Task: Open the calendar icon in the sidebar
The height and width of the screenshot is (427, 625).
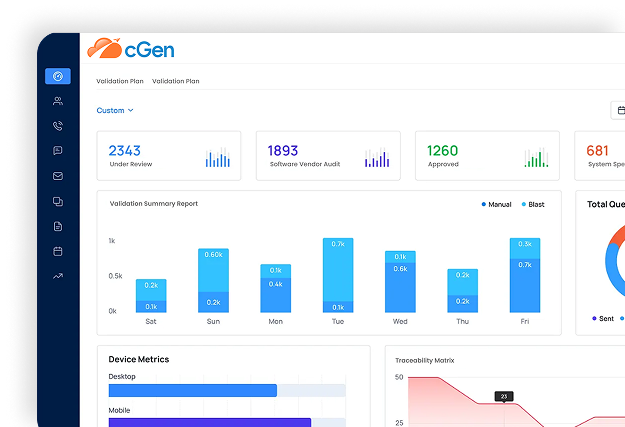Action: [57, 251]
